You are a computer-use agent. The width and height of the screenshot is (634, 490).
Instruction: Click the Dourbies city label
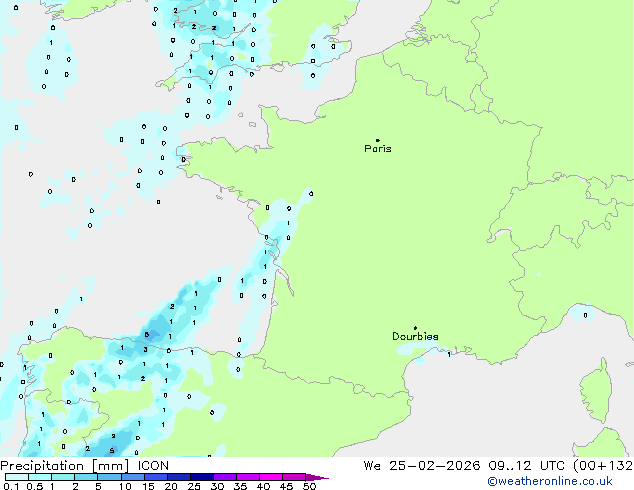(415, 336)
